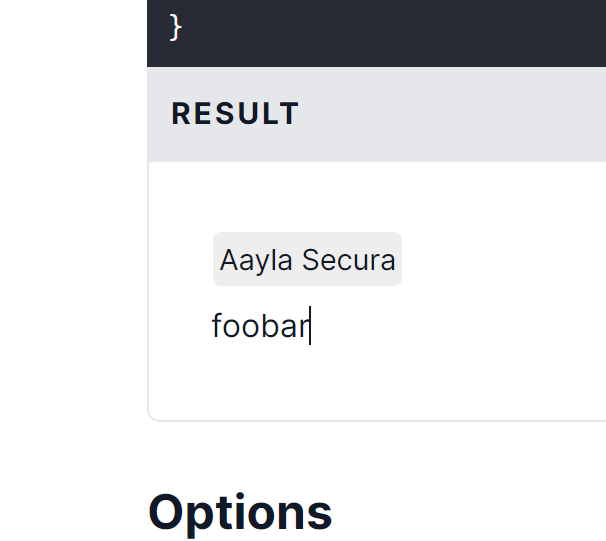Focus the foobar text input
The width and height of the screenshot is (606, 541).
[x=260, y=327]
